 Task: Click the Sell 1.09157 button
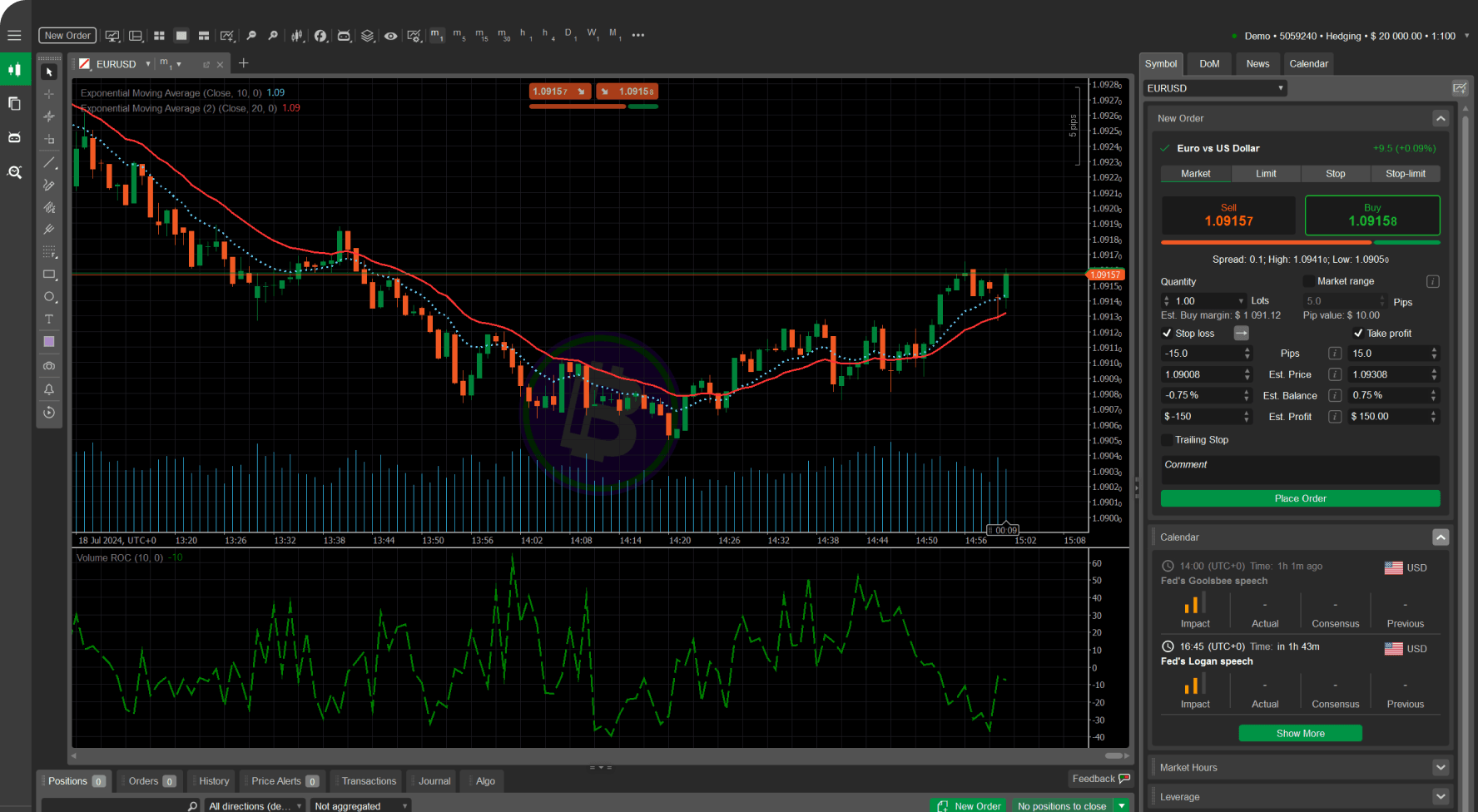tap(1228, 215)
